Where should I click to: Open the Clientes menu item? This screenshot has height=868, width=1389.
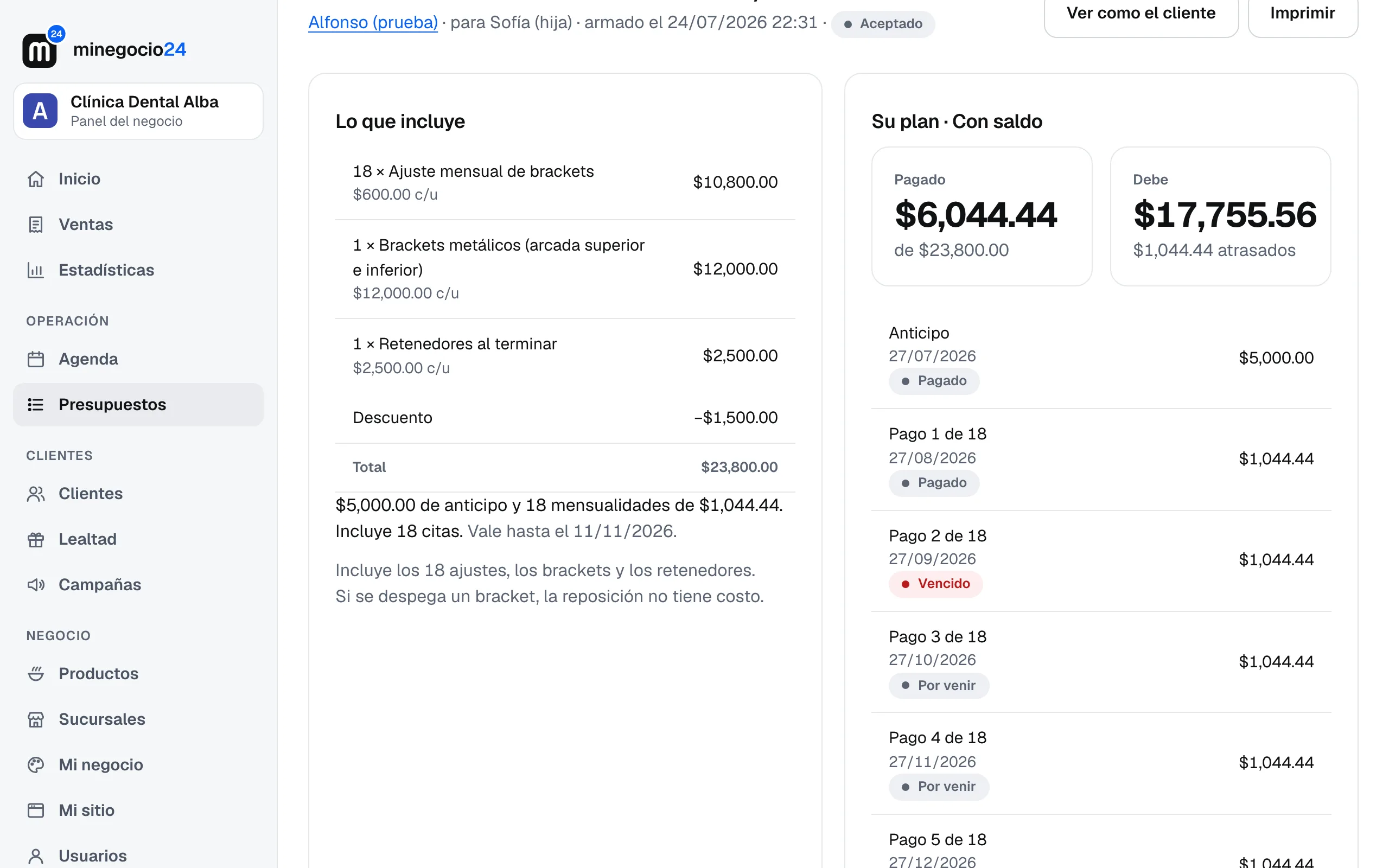pos(138,494)
